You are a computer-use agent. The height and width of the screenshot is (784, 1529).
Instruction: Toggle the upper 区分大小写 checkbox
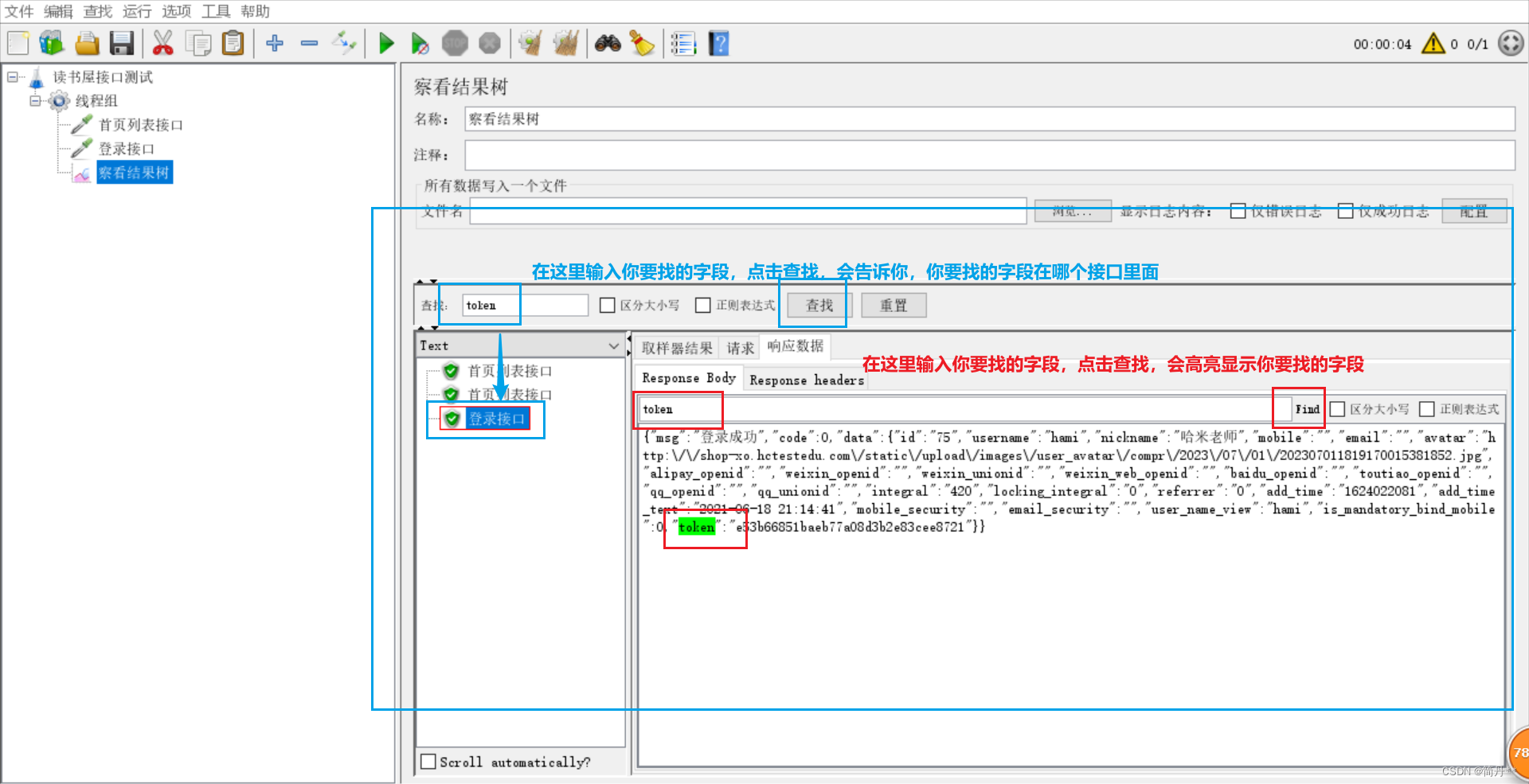[608, 305]
